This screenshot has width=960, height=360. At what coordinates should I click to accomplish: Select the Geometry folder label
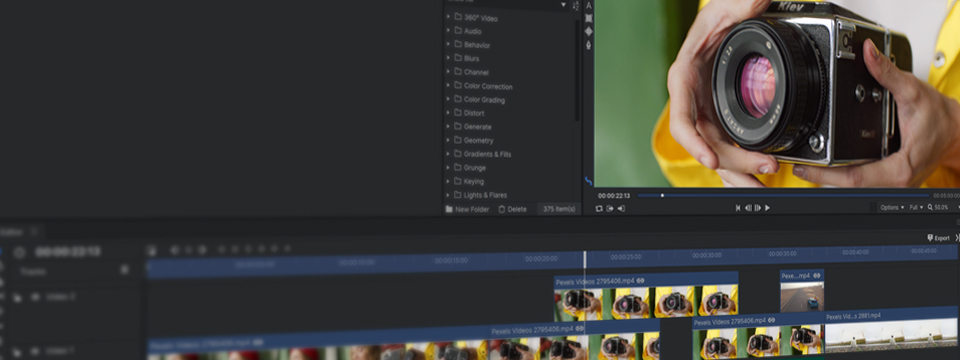coord(478,141)
